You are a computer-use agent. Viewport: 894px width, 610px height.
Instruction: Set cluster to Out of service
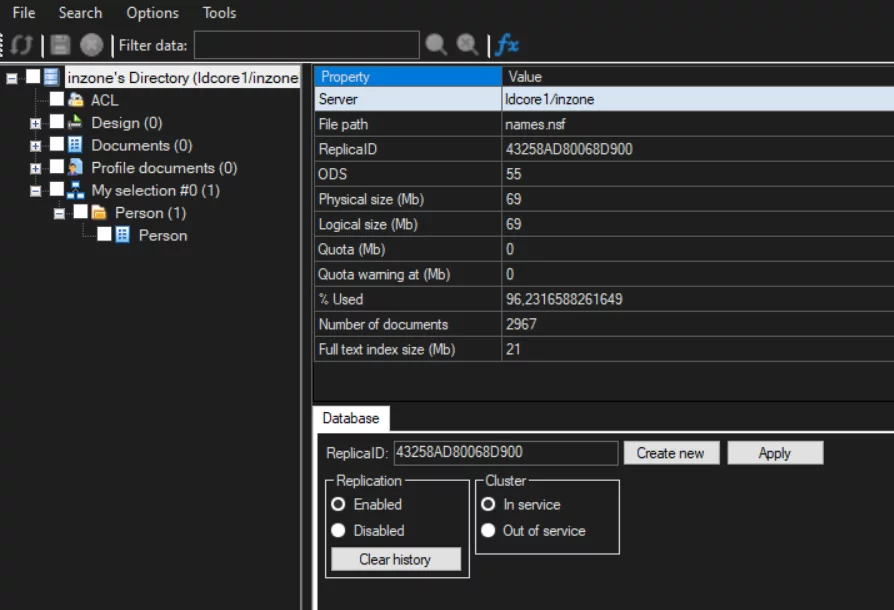click(488, 531)
